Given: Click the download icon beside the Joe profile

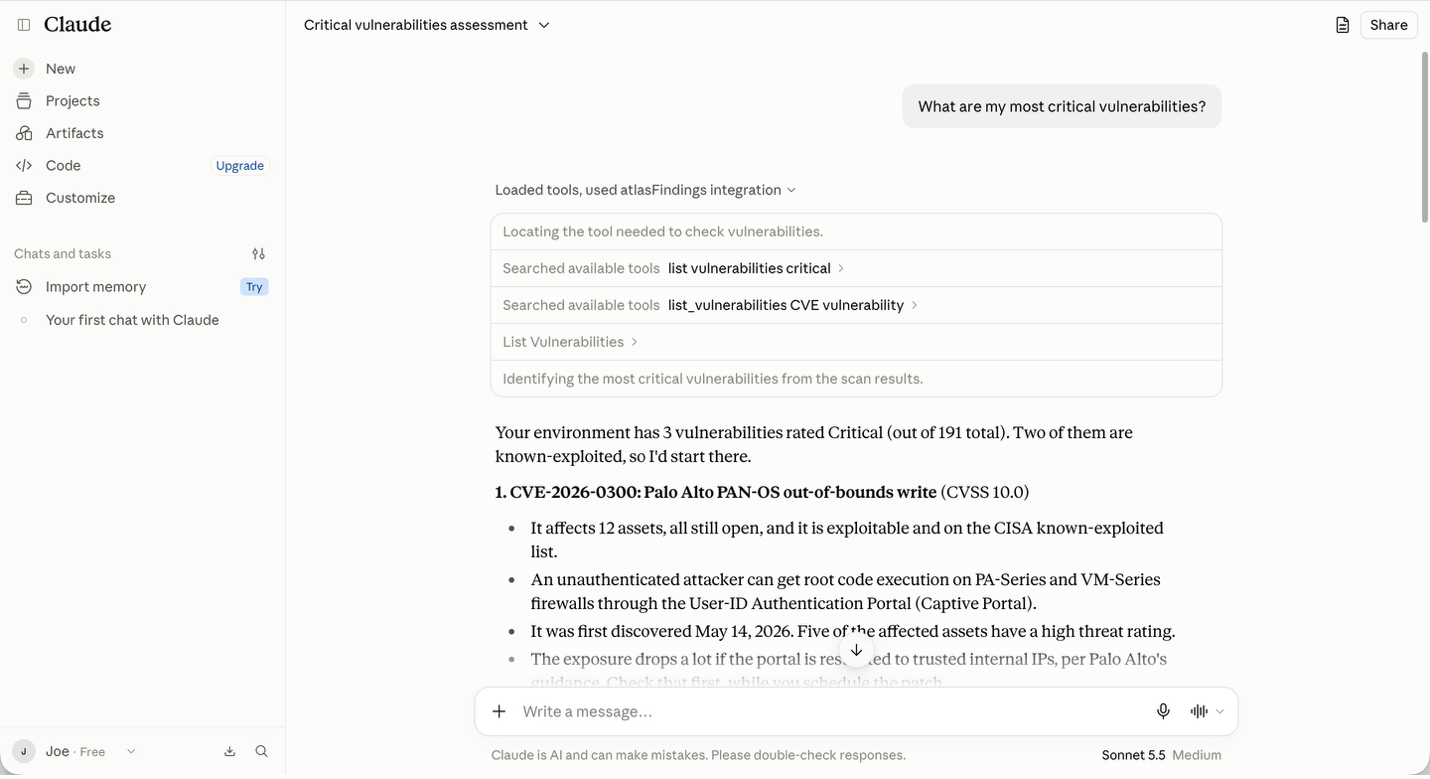Looking at the screenshot, I should 230,751.
